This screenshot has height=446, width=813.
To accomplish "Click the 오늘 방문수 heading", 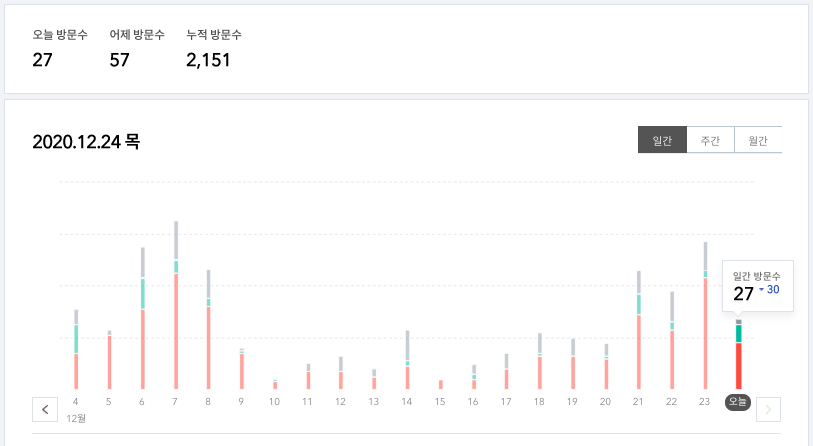I will (60, 35).
